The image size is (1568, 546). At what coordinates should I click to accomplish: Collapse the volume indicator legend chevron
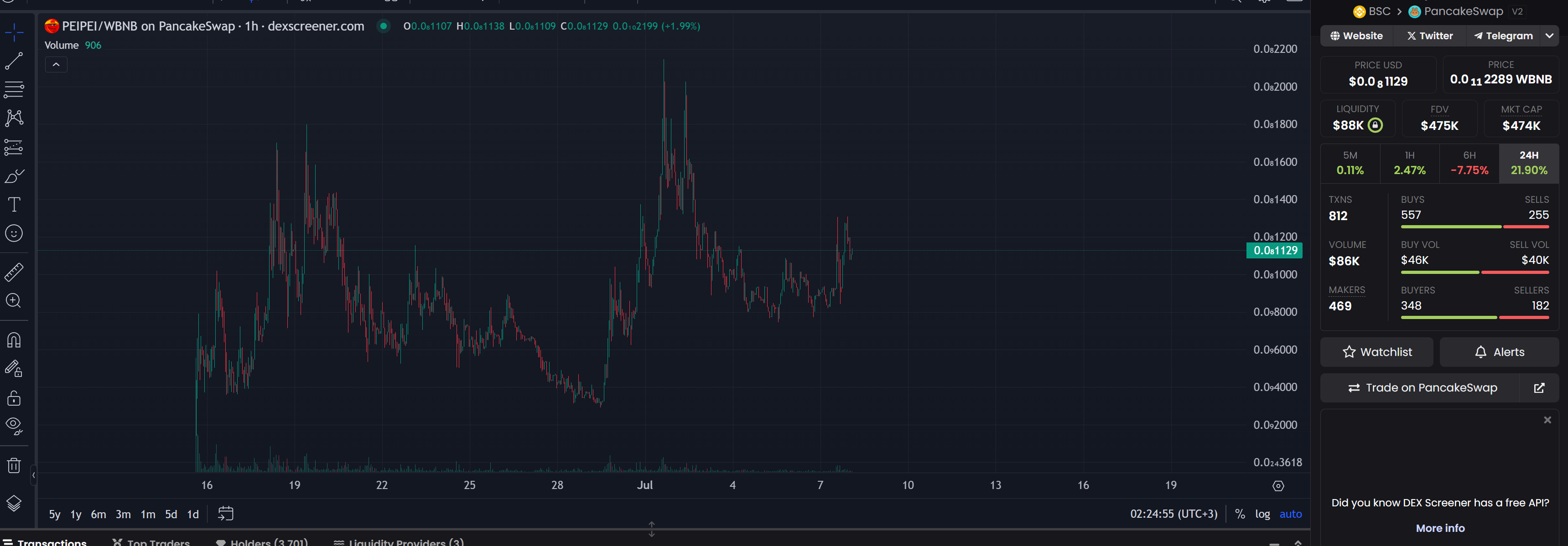coord(56,64)
